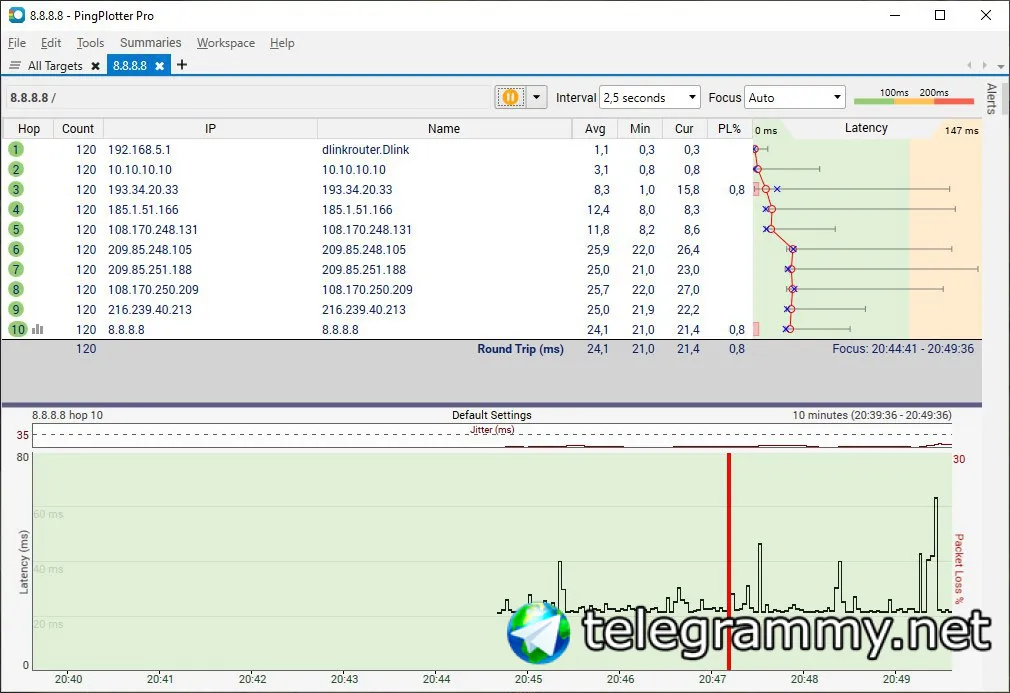Select hop 1 green number icon
The height and width of the screenshot is (693, 1010).
tap(16, 149)
